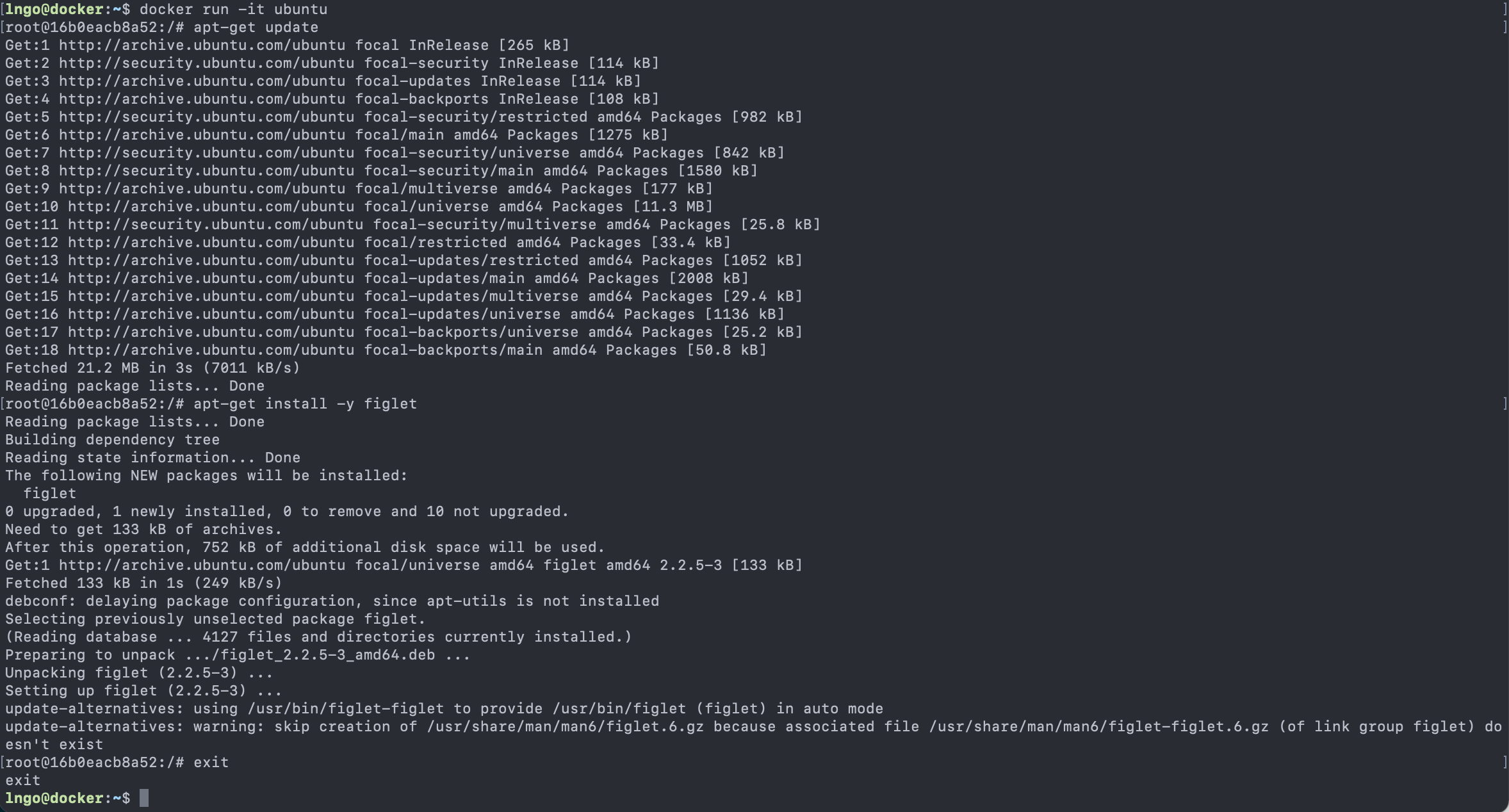
Task: Click the Get:18 focal-backports/main URL
Action: tap(211, 350)
